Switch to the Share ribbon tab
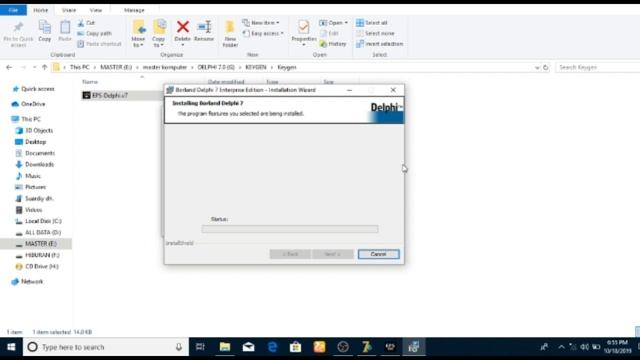Screen dimensions: 640x360 [x=69, y=10]
